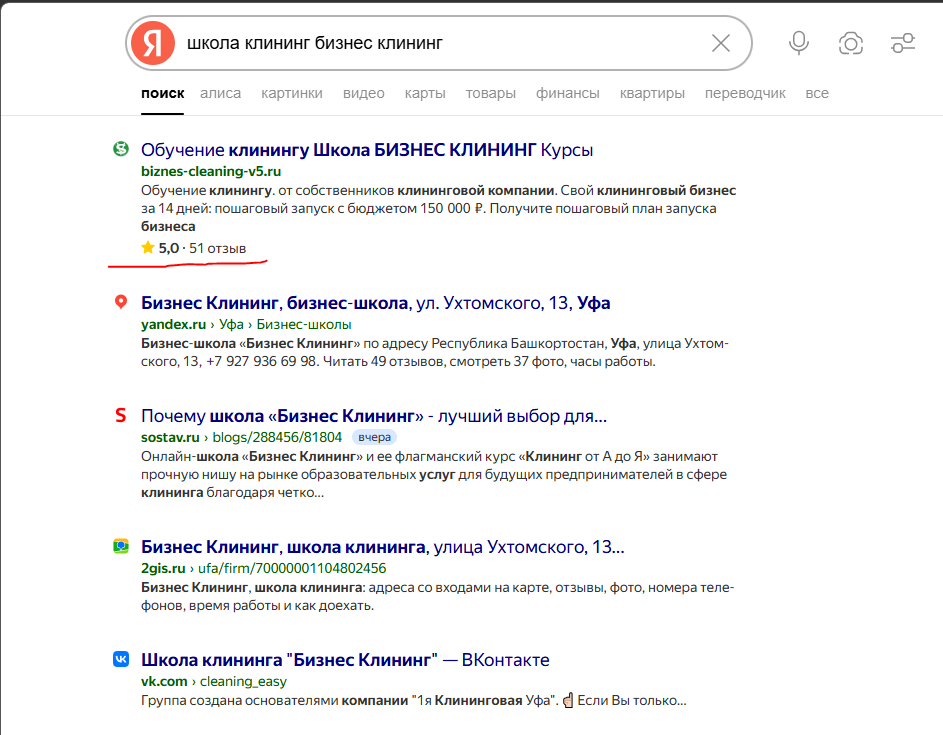Screen dimensions: 943x735
Task: Clear the search query with X icon
Action: (x=720, y=43)
